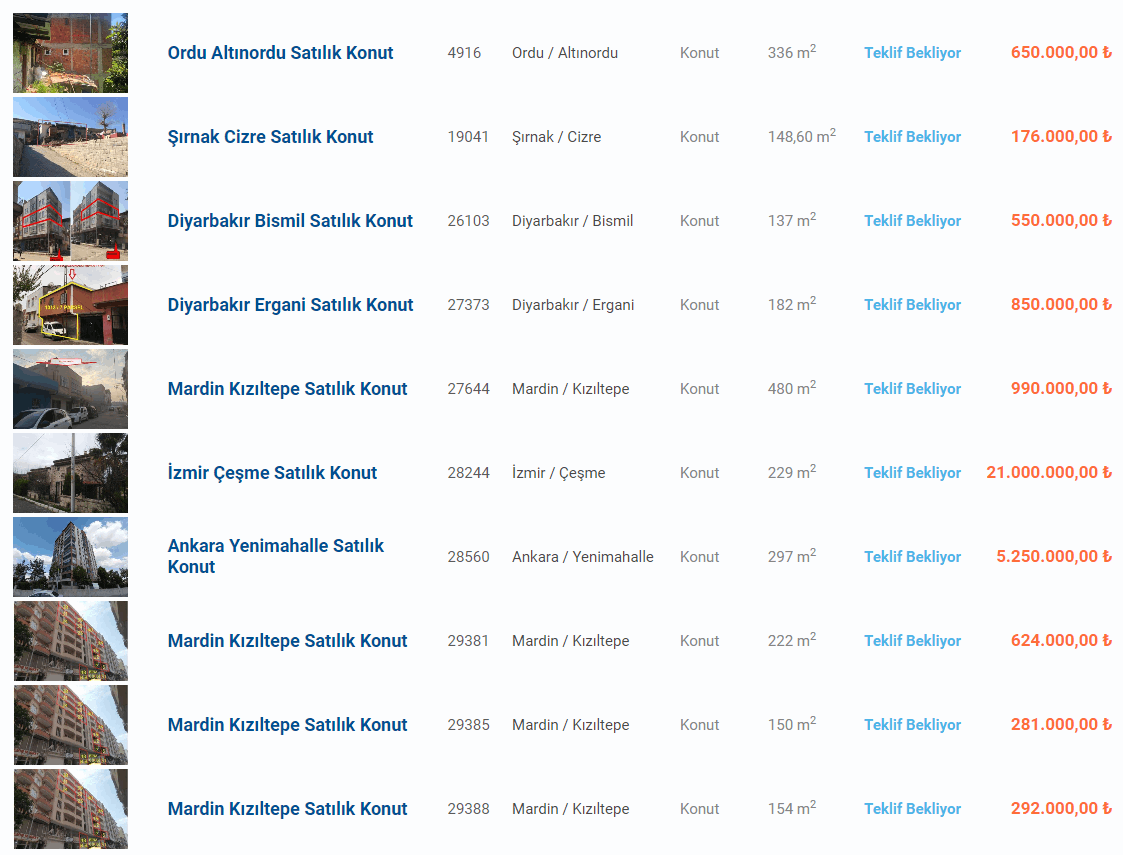Image resolution: width=1123 pixels, height=855 pixels.
Task: Open the Şırnak Cizre Satılık Konut title link
Action: [x=270, y=137]
